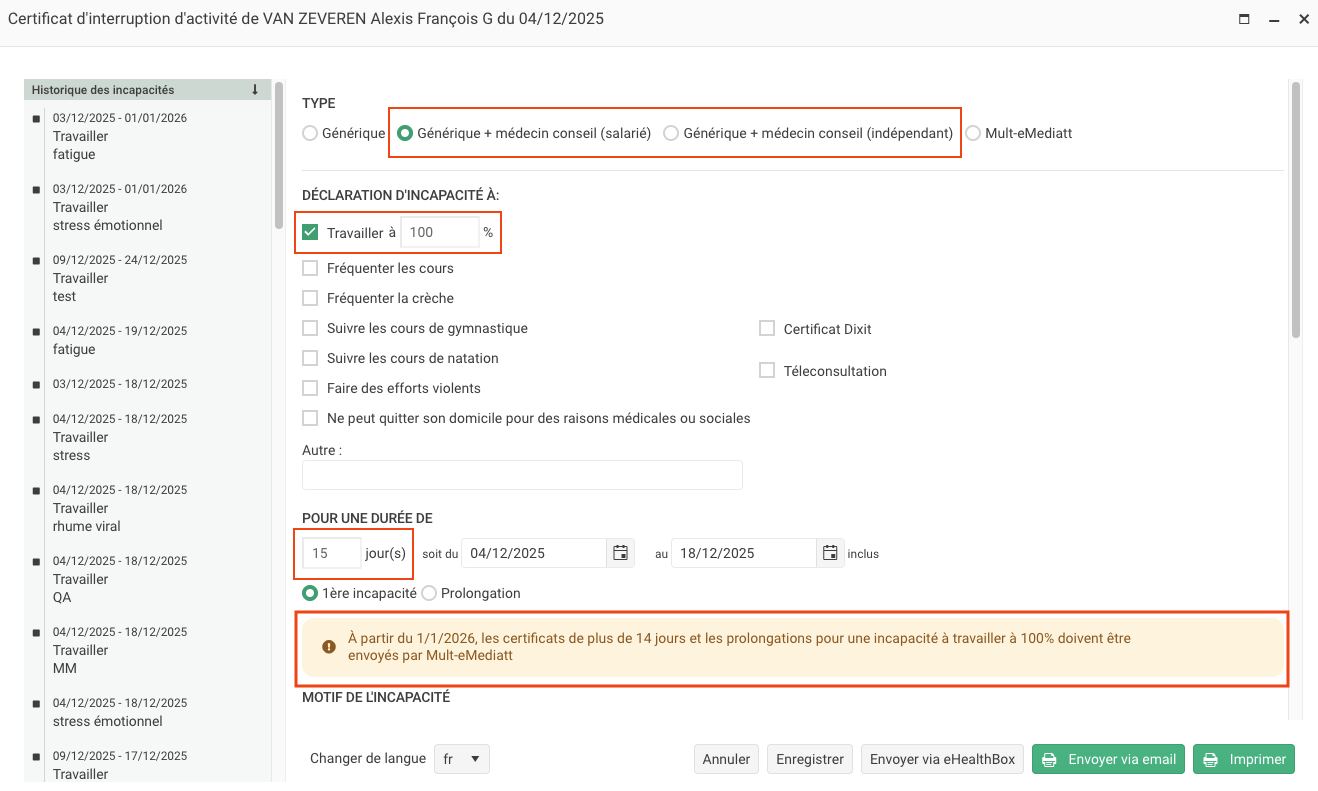Open the end date calendar picker
The height and width of the screenshot is (791, 1318).
coord(830,553)
